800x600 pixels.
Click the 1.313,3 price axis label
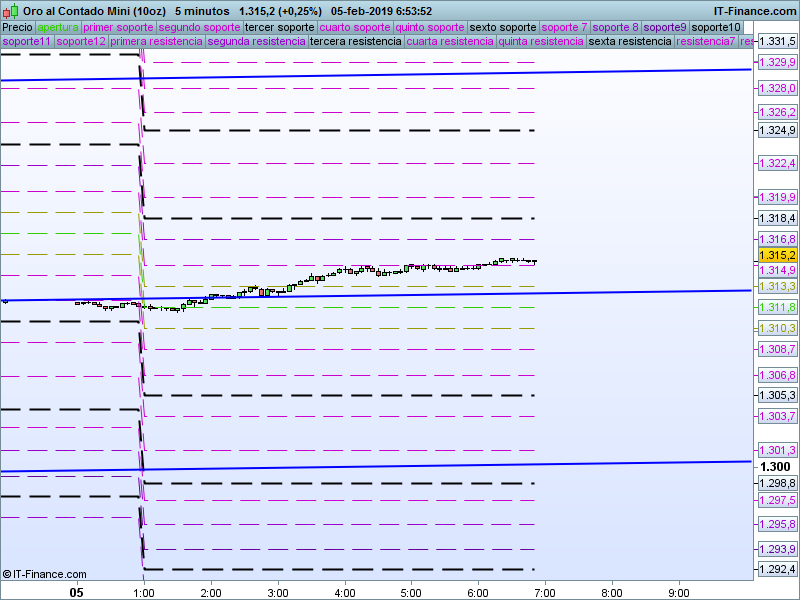(778, 286)
